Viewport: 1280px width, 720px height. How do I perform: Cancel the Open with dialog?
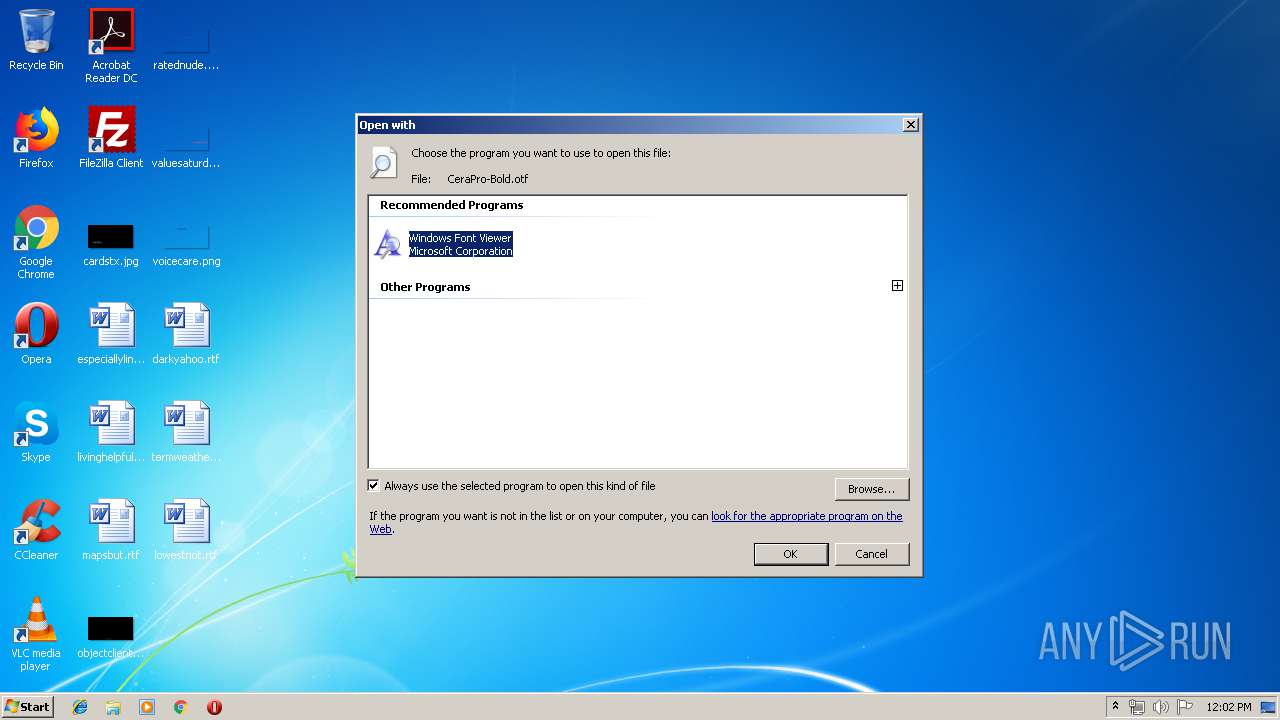871,554
